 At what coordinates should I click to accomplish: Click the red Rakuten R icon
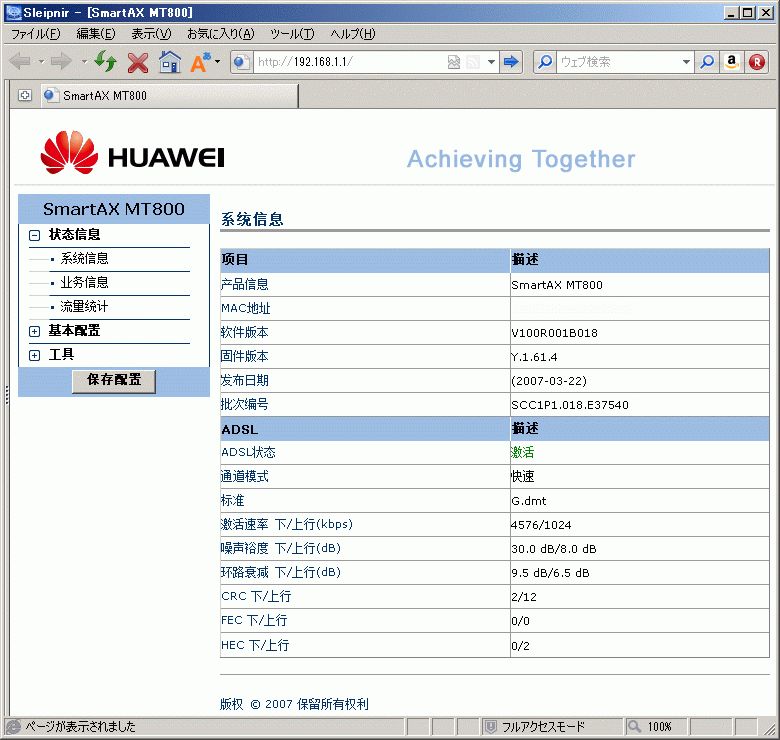coord(757,62)
